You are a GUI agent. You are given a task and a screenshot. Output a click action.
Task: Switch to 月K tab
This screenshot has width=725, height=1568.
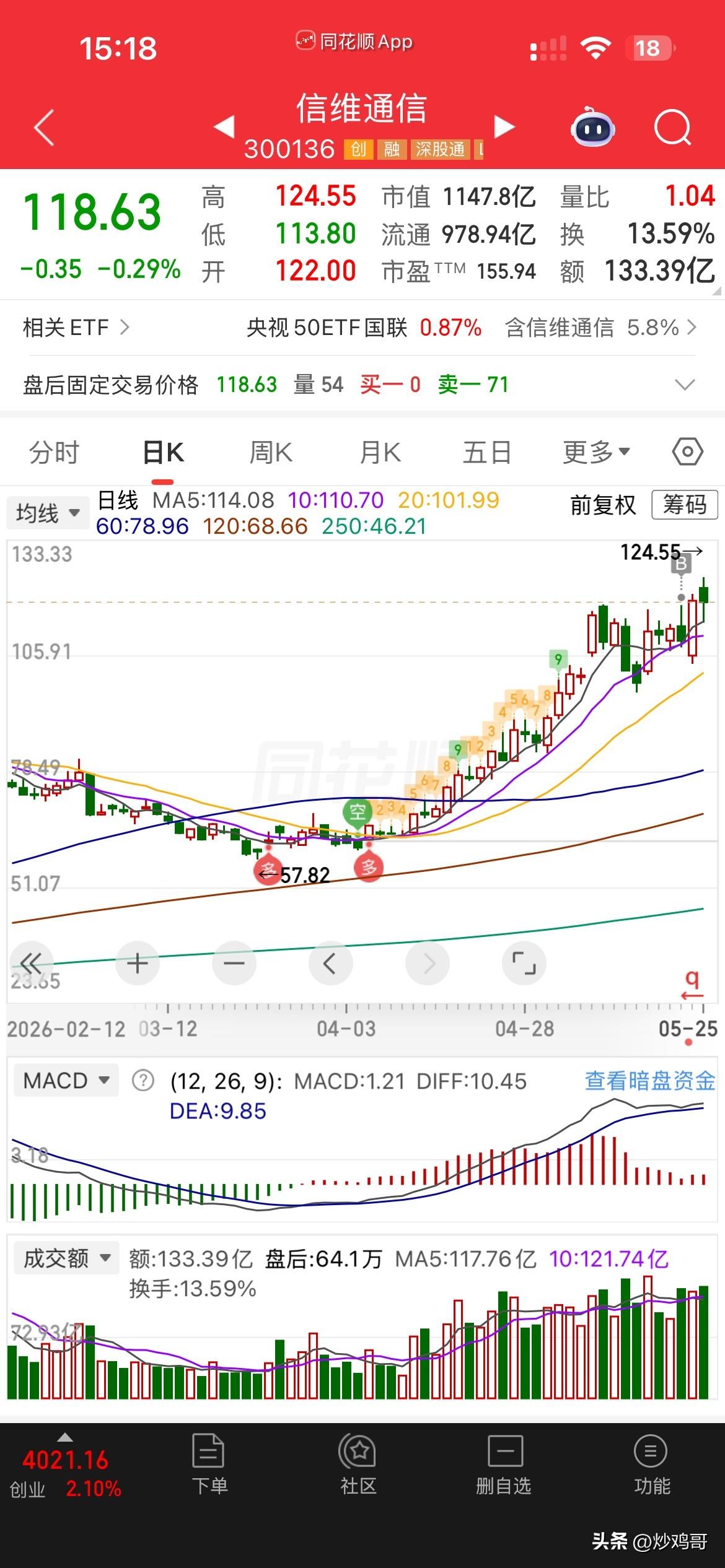click(x=380, y=453)
